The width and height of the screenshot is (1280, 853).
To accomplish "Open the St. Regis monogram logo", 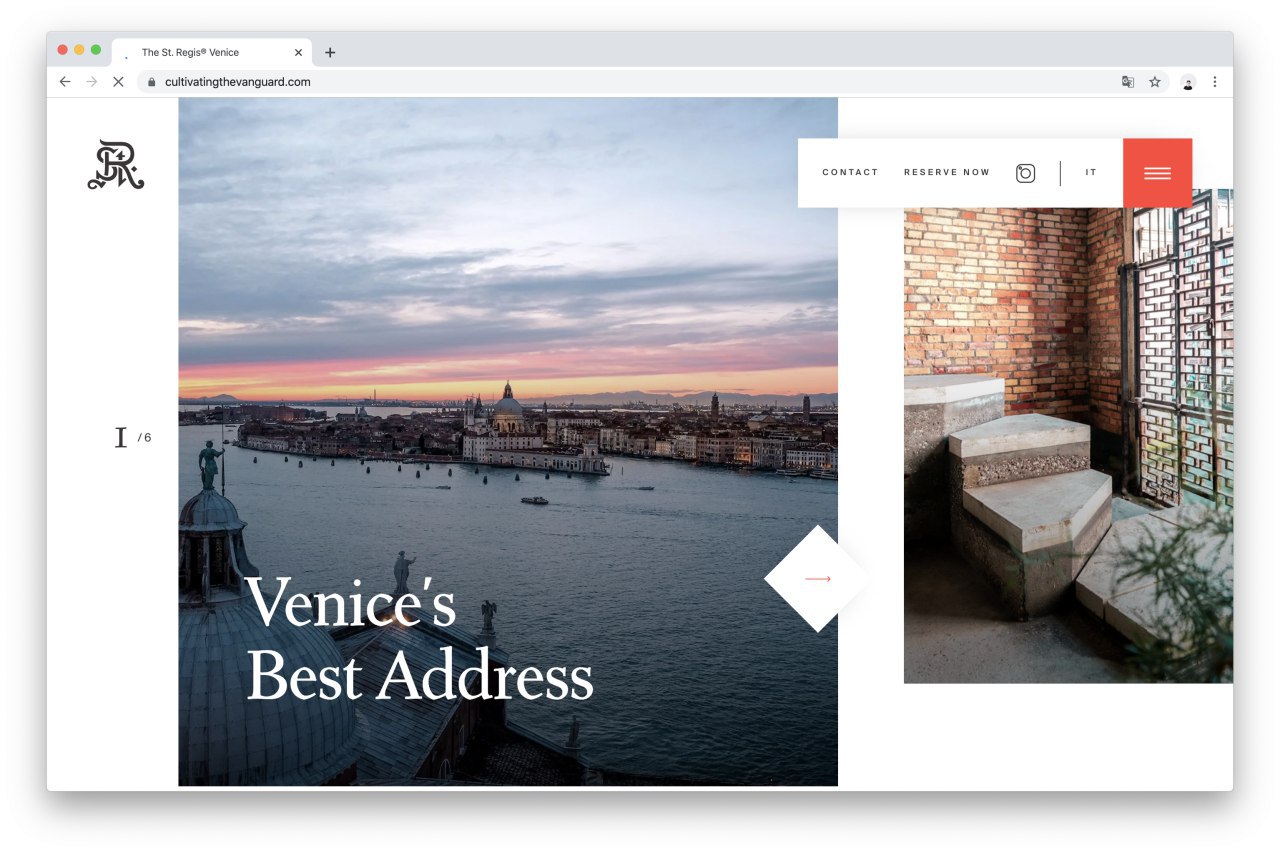I will tap(116, 165).
